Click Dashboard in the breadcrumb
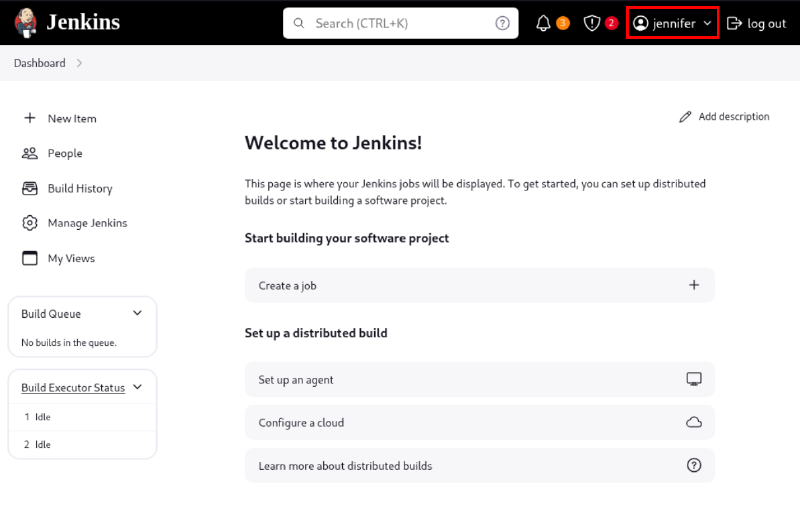 coord(40,63)
